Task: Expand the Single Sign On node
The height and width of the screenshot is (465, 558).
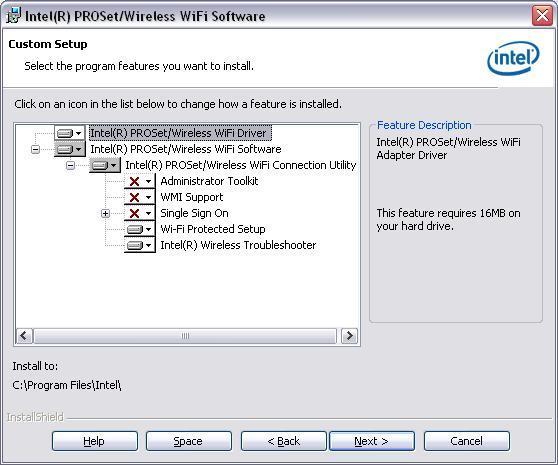Action: [x=105, y=213]
